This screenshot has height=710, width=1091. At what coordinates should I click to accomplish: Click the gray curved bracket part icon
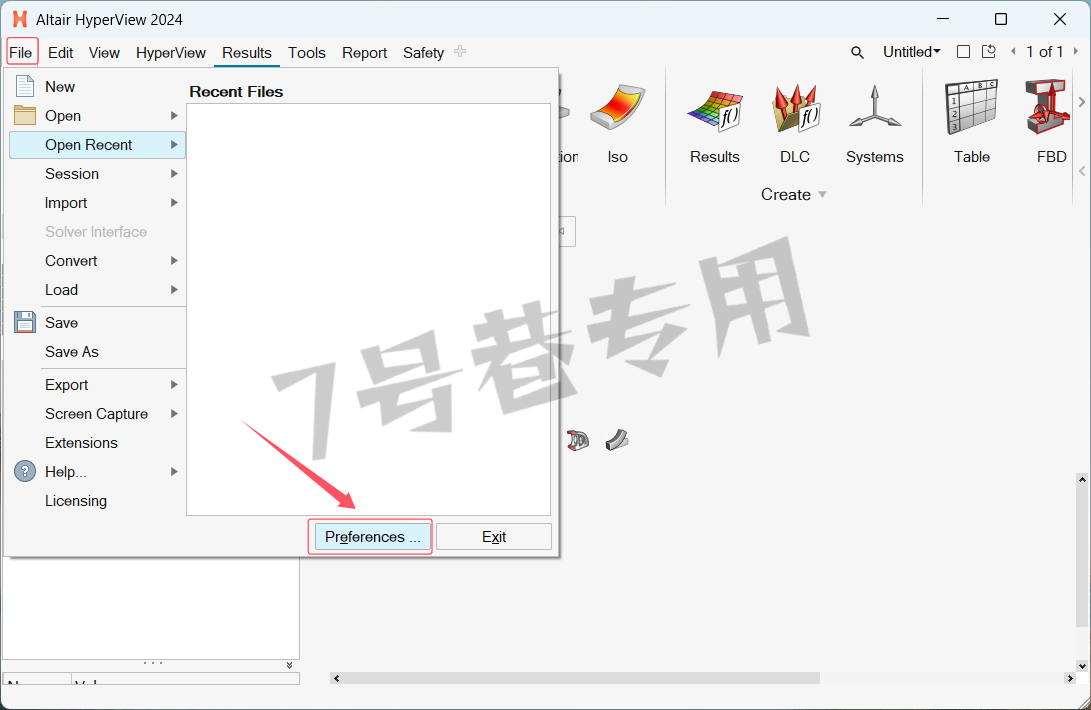click(616, 440)
